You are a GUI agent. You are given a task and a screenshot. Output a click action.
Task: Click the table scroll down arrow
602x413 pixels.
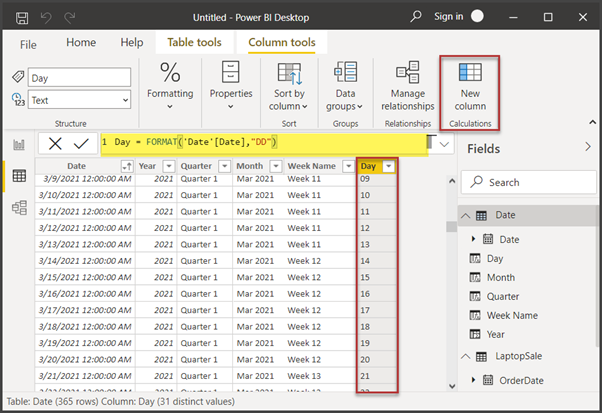click(452, 386)
